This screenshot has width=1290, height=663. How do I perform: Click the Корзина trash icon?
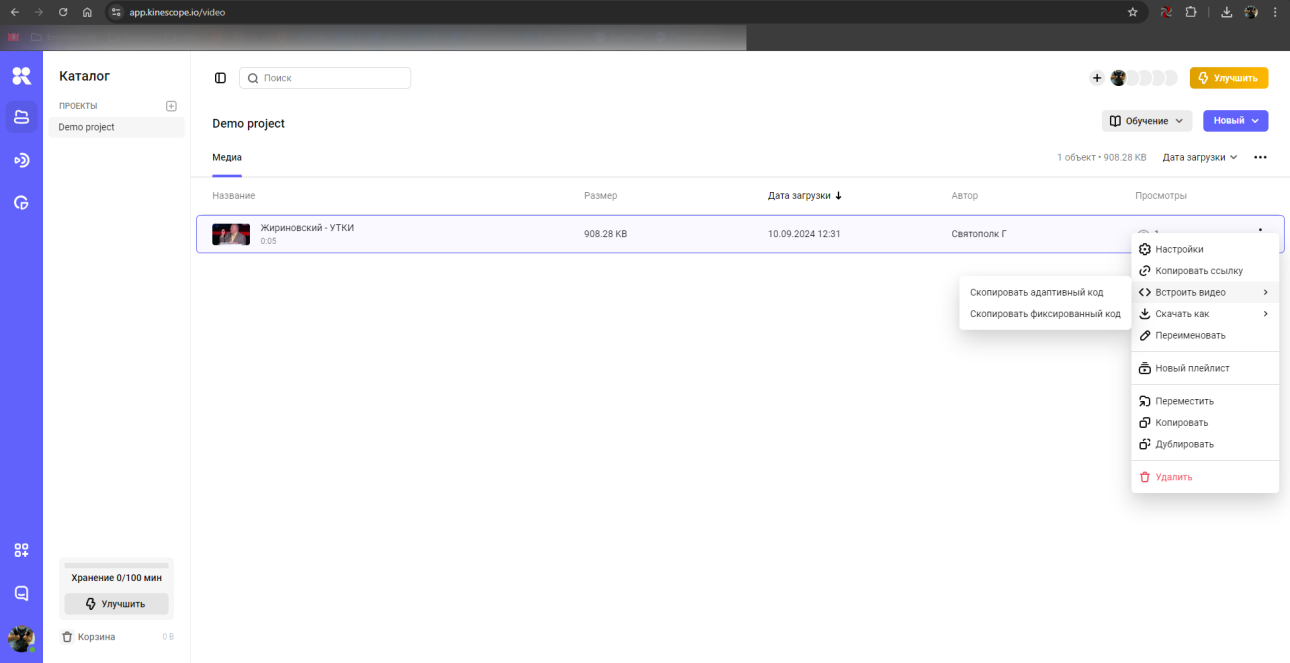point(67,637)
